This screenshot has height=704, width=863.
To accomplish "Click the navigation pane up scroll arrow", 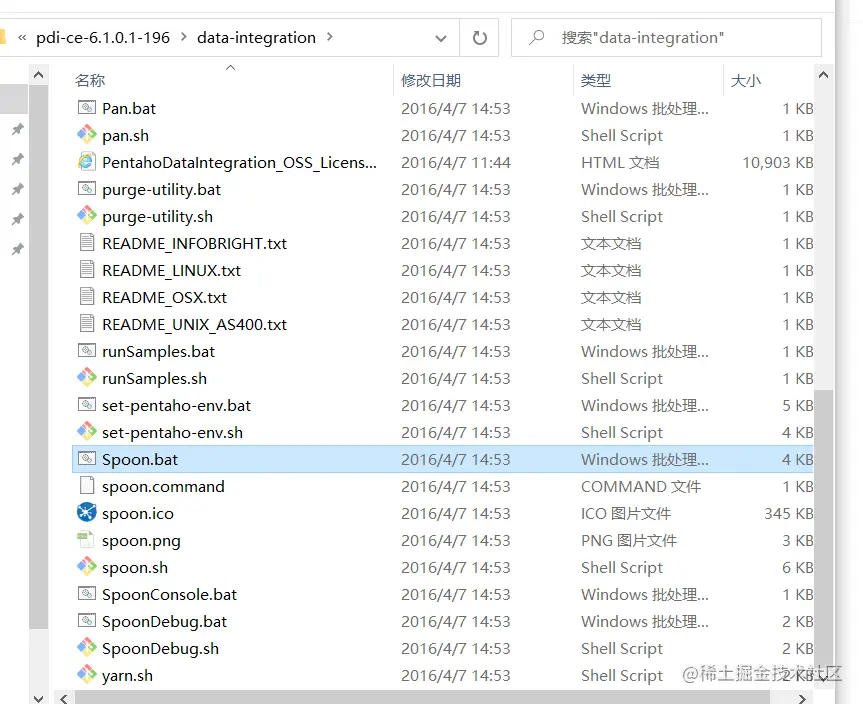I will coord(39,75).
